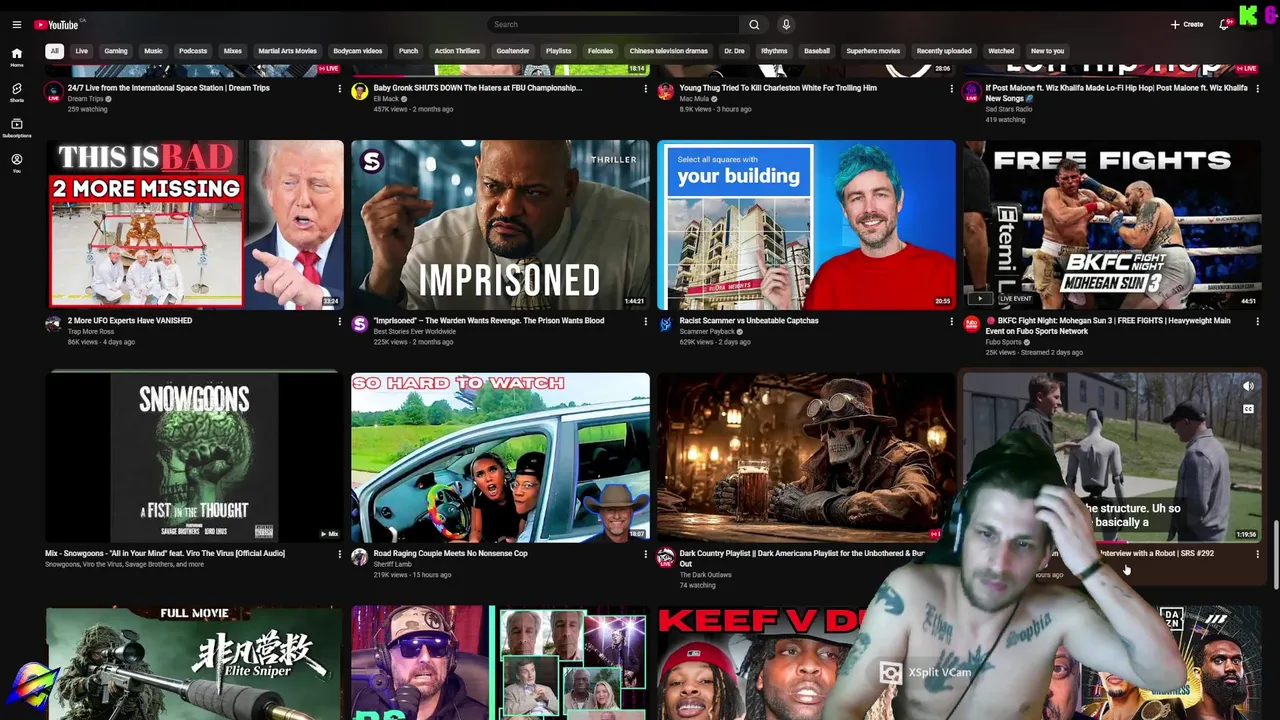The width and height of the screenshot is (1280, 720).
Task: Open Trap More Ross channel avatar
Action: click(53, 324)
